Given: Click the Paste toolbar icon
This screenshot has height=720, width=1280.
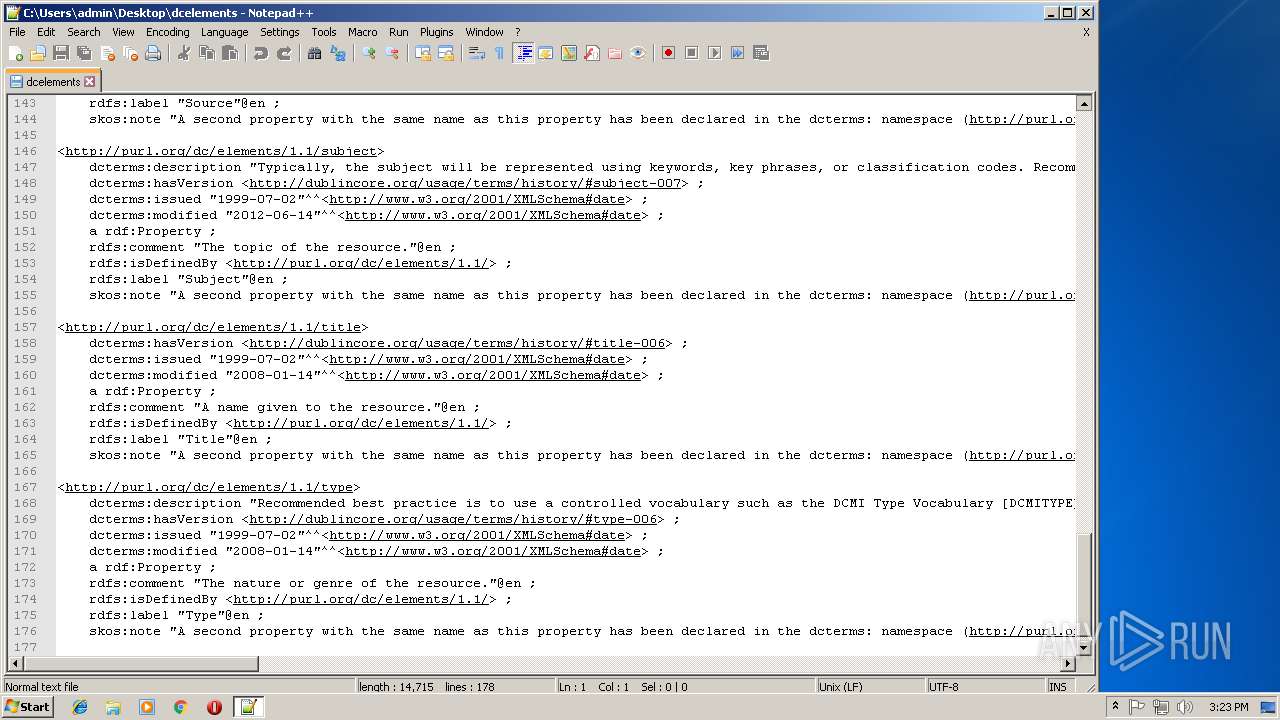Looking at the screenshot, I should tap(229, 53).
